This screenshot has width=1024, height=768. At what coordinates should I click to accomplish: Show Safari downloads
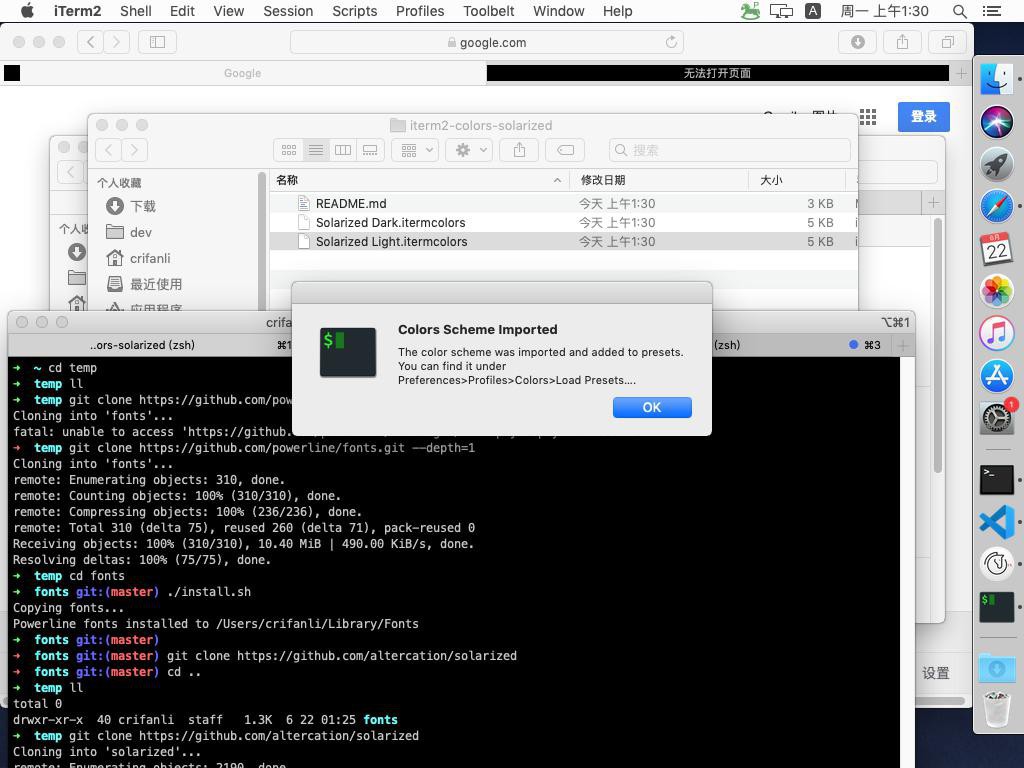pyautogui.click(x=857, y=42)
